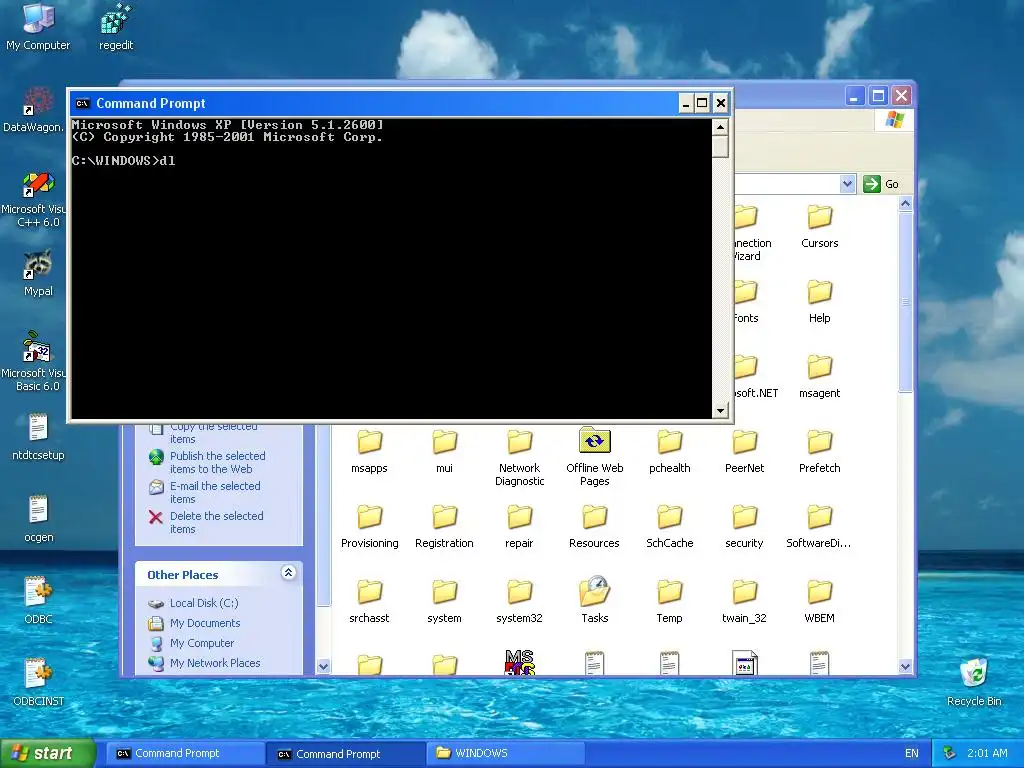This screenshot has width=1024, height=768.
Task: Click task pane scroll down arrow
Action: (x=323, y=667)
